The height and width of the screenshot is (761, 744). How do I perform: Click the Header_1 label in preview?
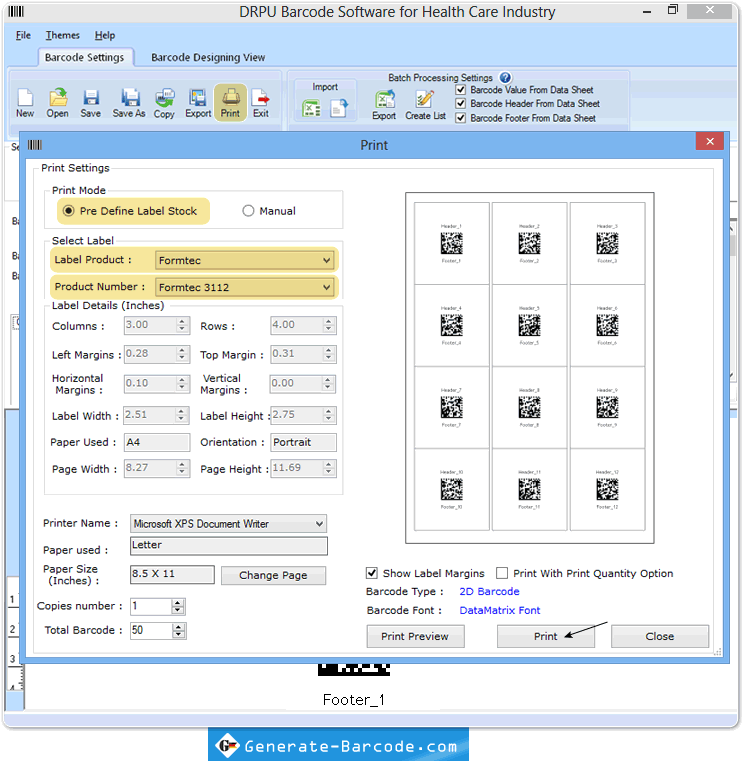451,226
